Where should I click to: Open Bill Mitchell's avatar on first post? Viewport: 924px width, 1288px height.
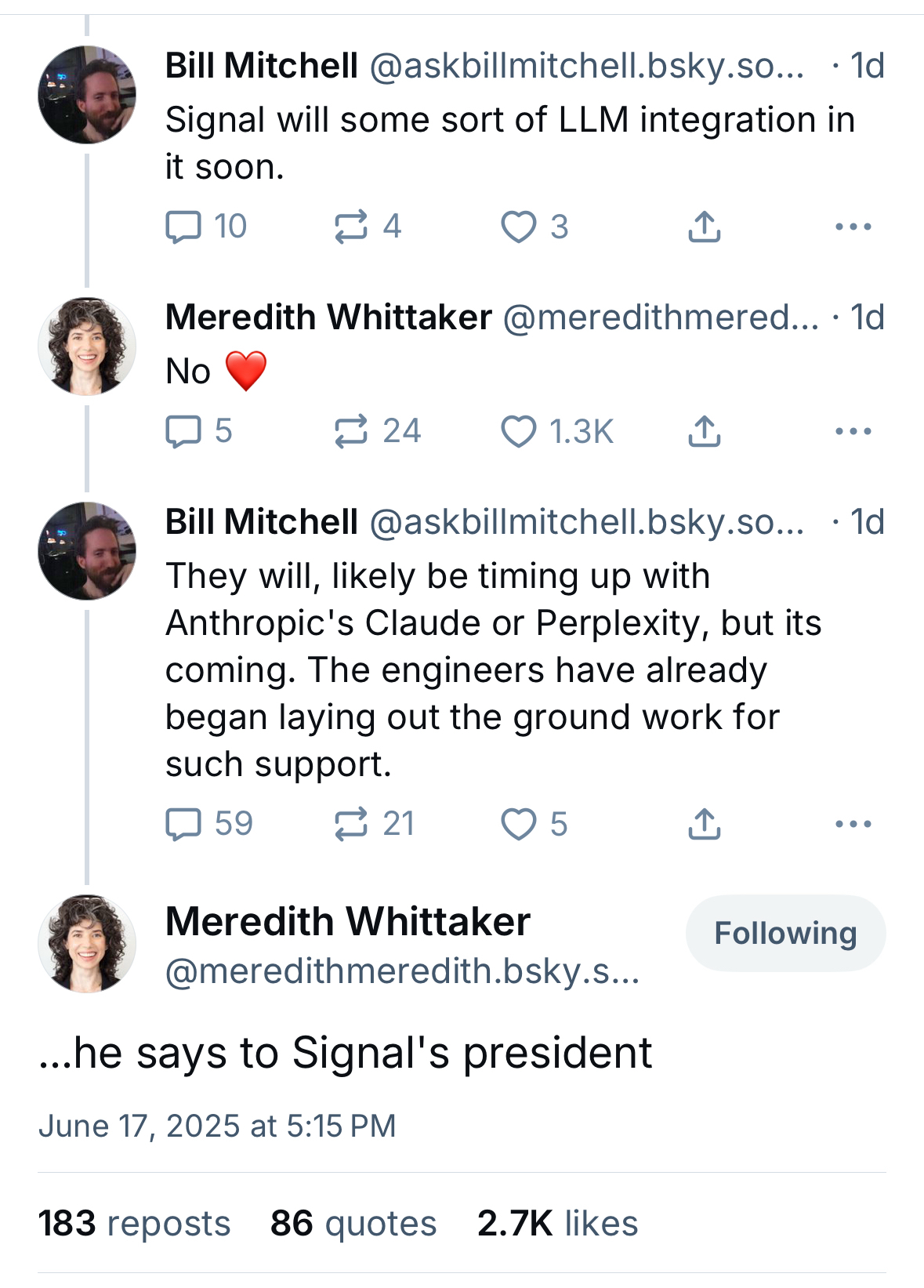pos(87,95)
